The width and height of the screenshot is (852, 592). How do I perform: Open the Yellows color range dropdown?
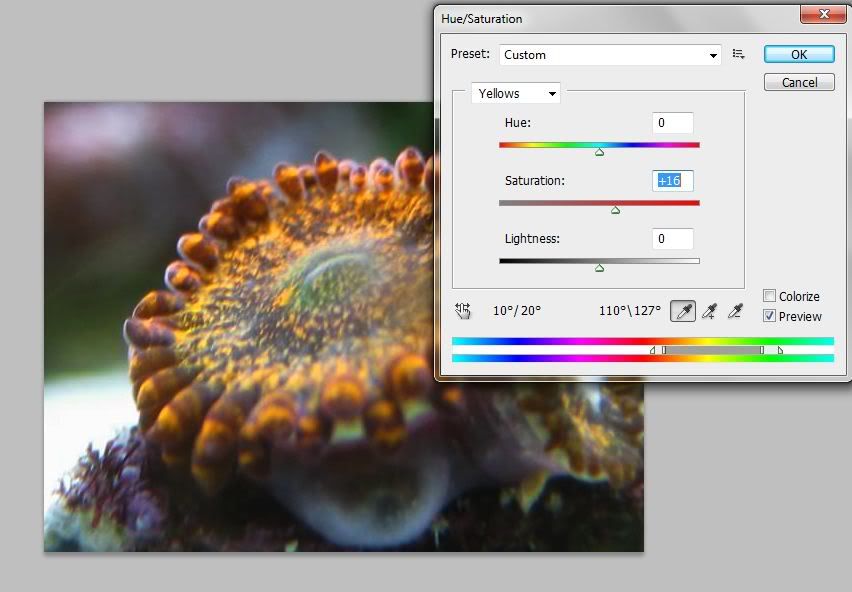pos(516,93)
